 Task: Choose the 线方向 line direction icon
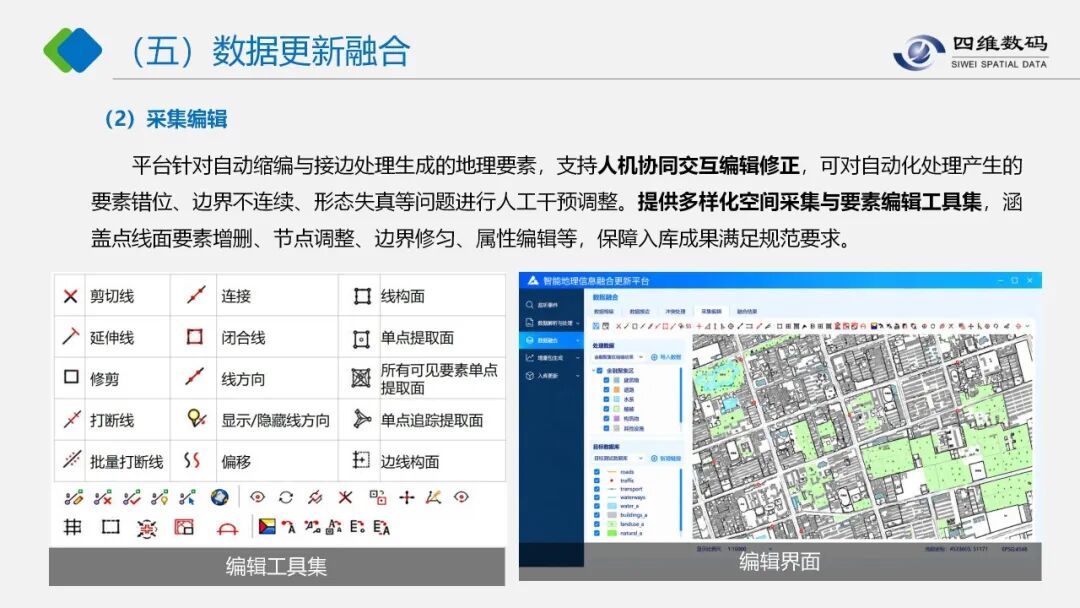coord(194,377)
